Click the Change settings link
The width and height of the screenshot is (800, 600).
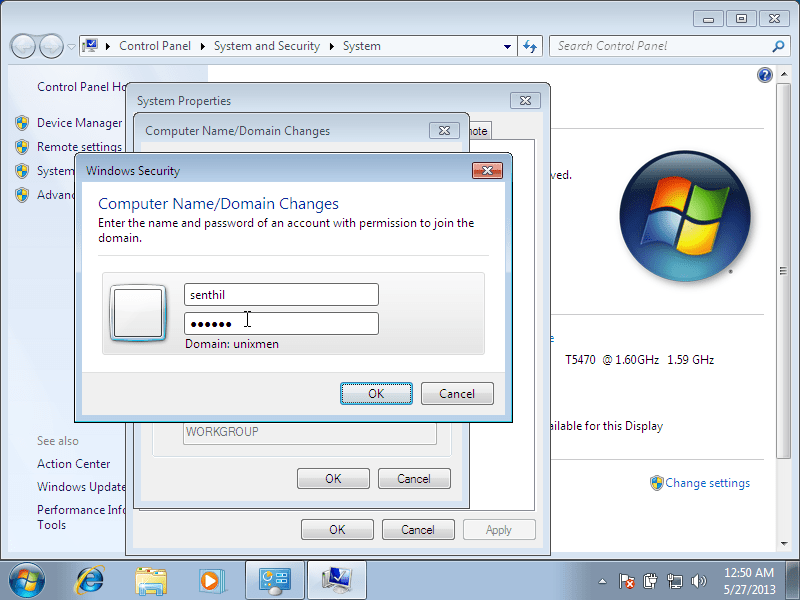706,483
